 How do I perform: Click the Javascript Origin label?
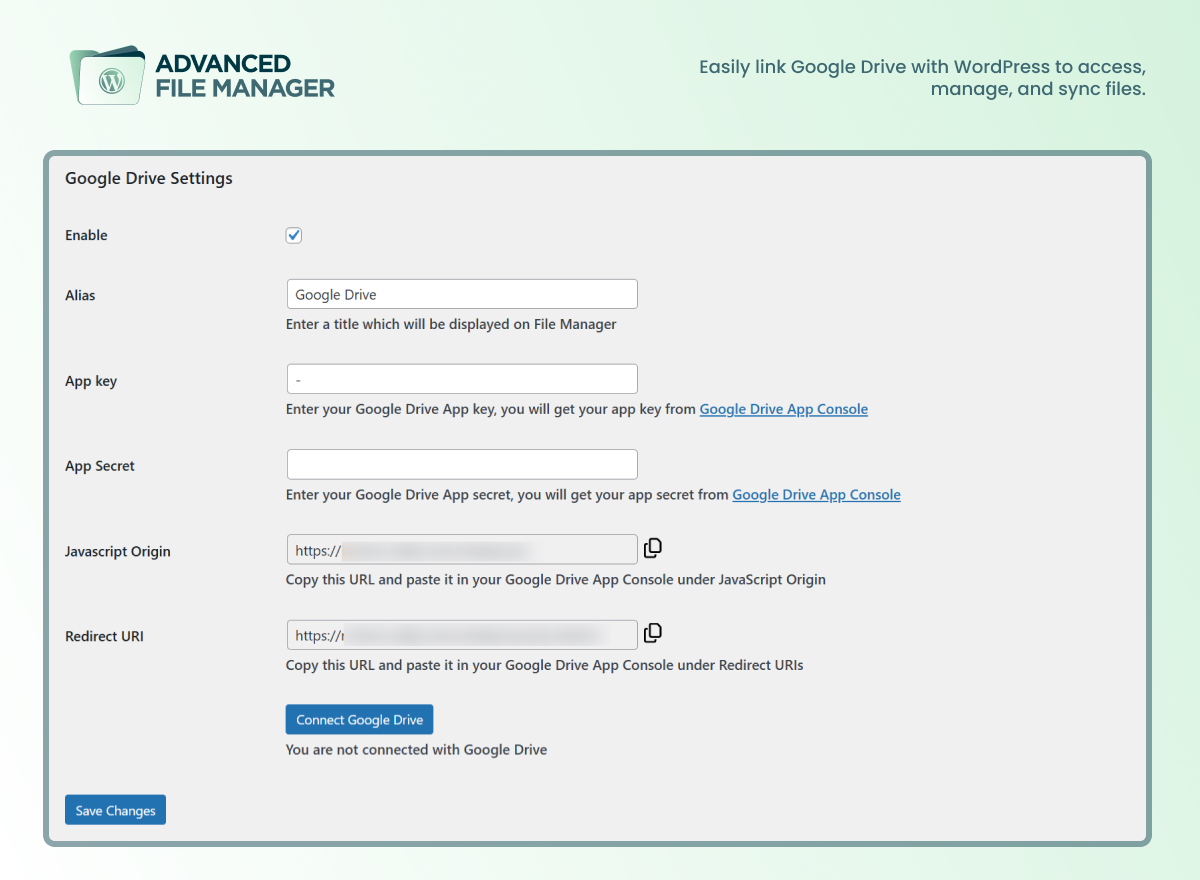[x=118, y=551]
